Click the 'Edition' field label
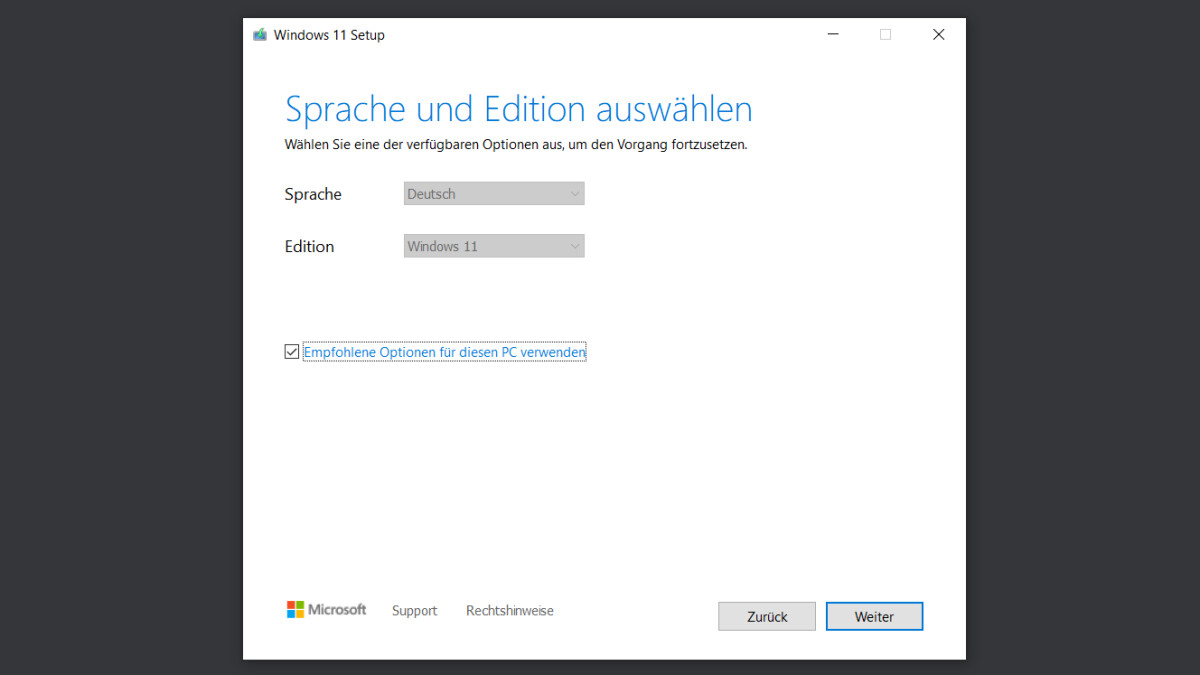 pos(309,246)
